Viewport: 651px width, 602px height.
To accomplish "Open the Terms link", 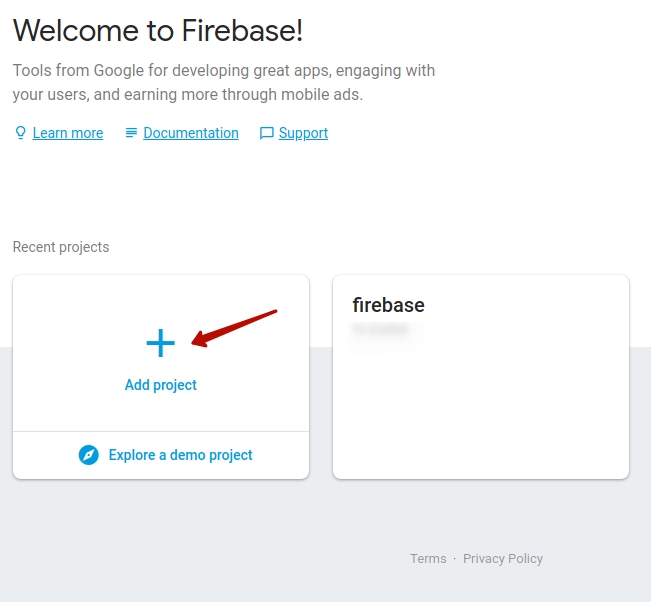I will point(428,558).
